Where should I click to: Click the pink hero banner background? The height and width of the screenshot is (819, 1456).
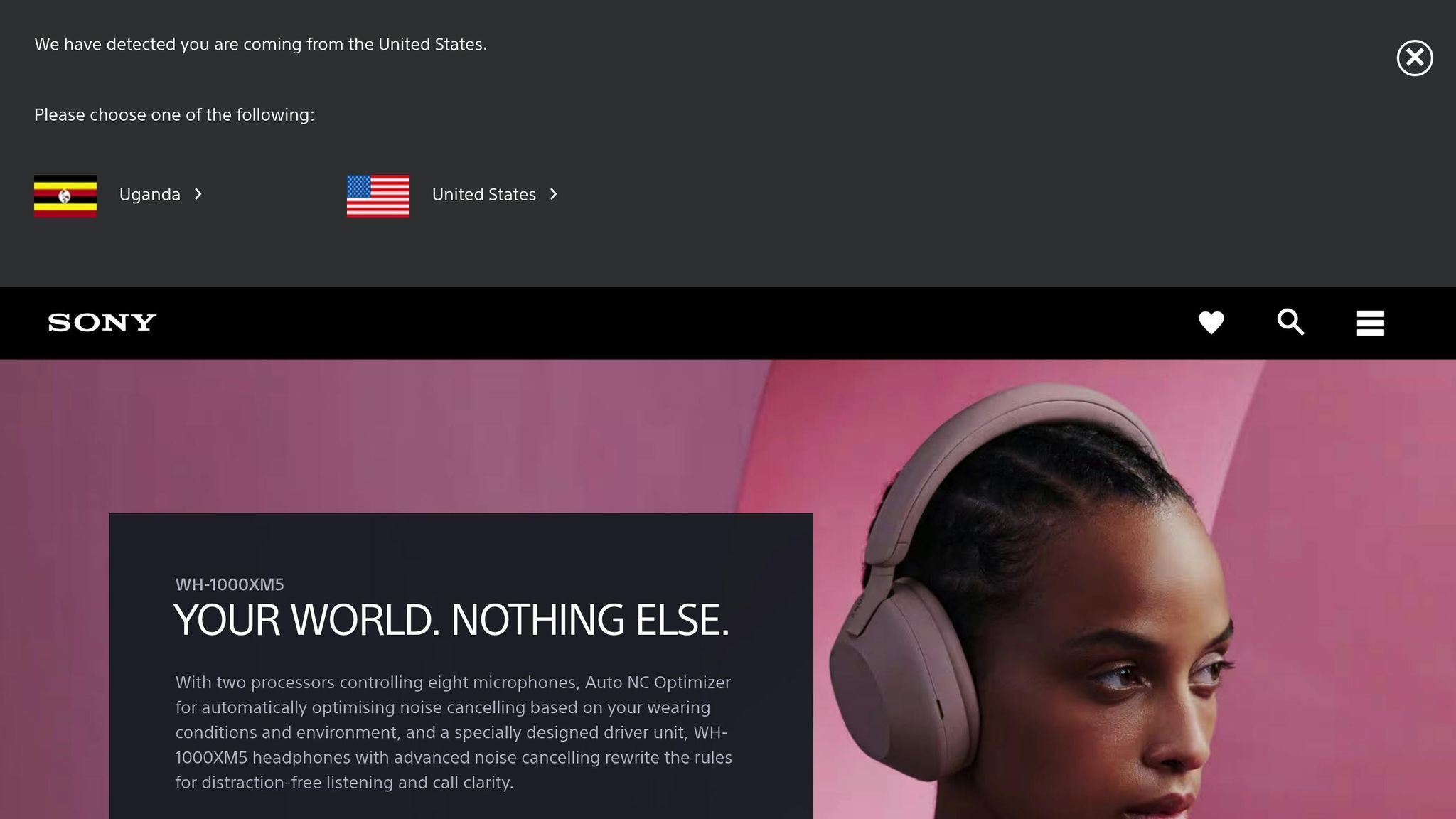coord(427,434)
